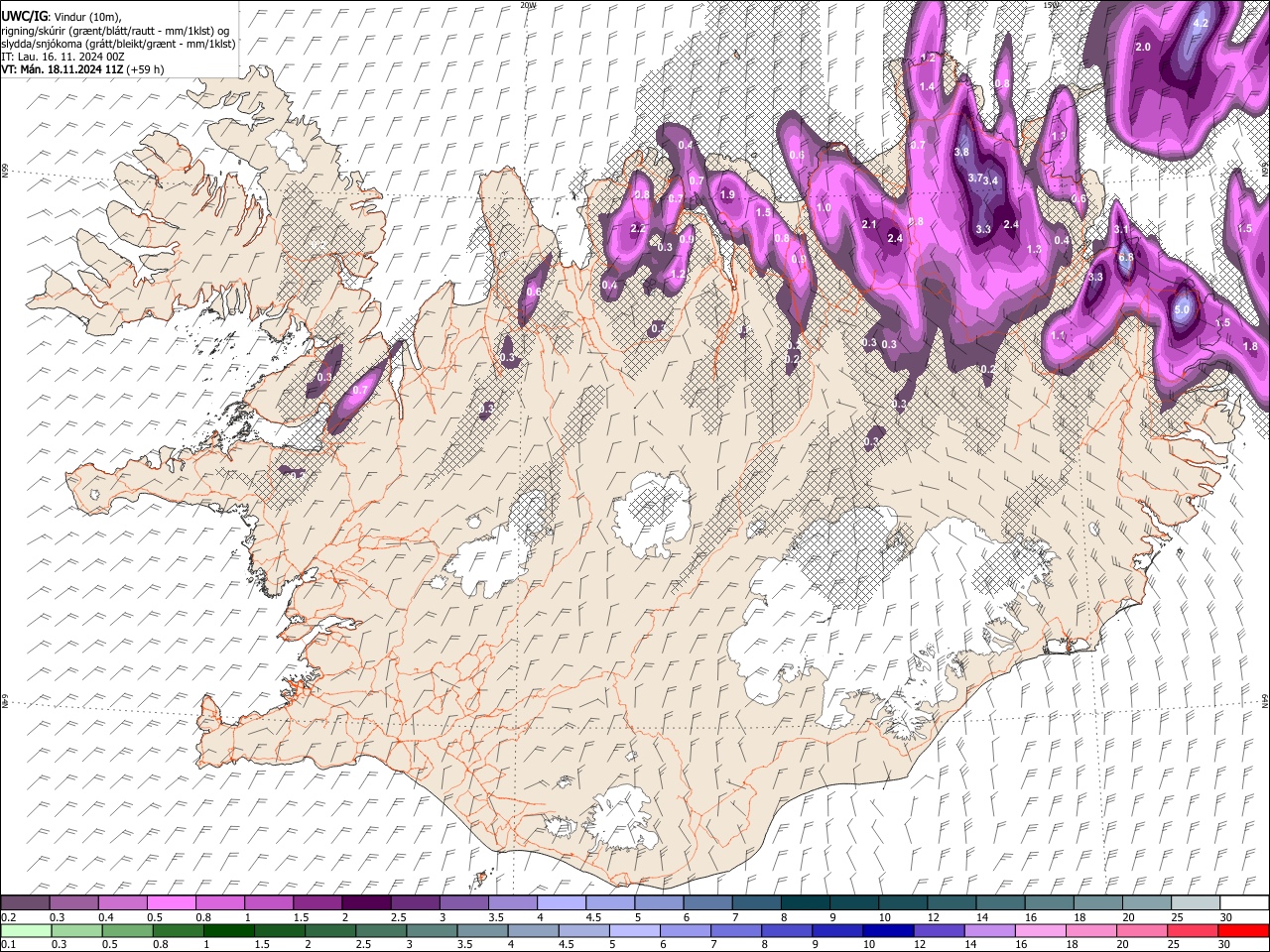Click the 3.1 precipitation value label
This screenshot has width=1270, height=952.
click(1122, 229)
